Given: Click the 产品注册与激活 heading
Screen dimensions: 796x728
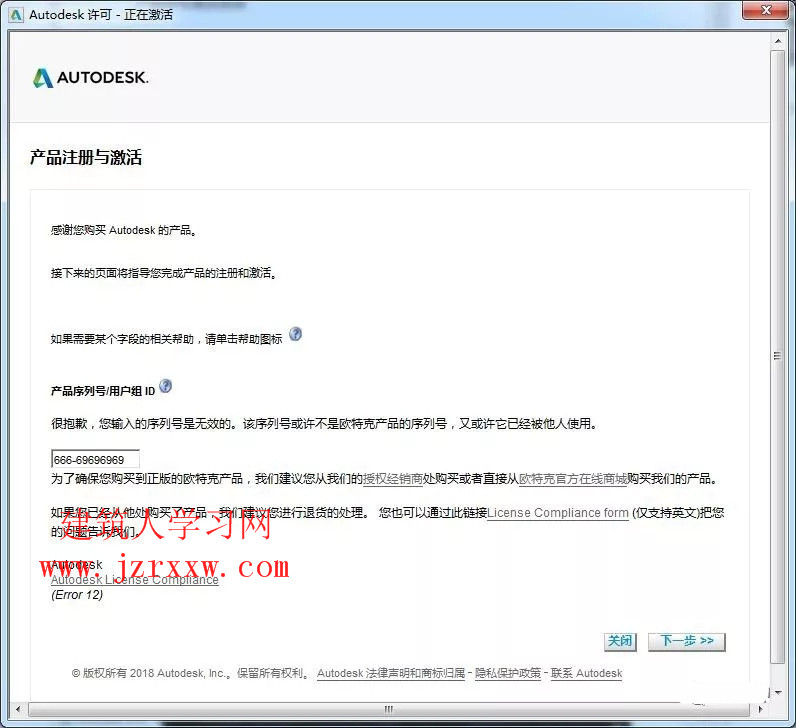Looking at the screenshot, I should click(x=86, y=157).
